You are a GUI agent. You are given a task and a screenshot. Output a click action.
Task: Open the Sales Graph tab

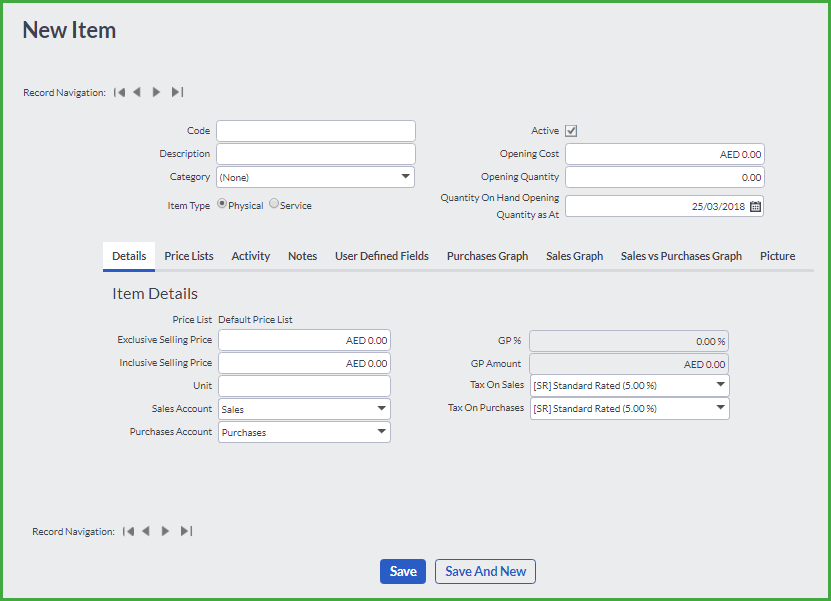coord(574,256)
